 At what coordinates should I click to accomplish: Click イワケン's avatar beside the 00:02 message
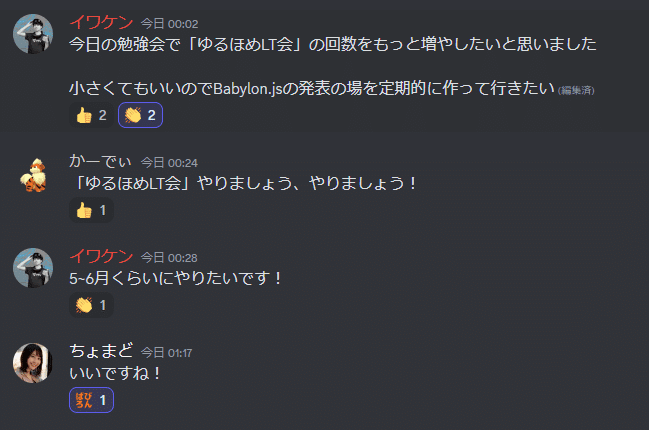coord(33,34)
